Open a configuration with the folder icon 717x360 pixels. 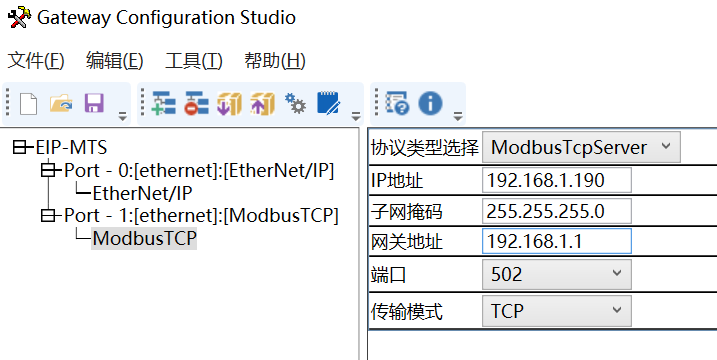pos(61,103)
